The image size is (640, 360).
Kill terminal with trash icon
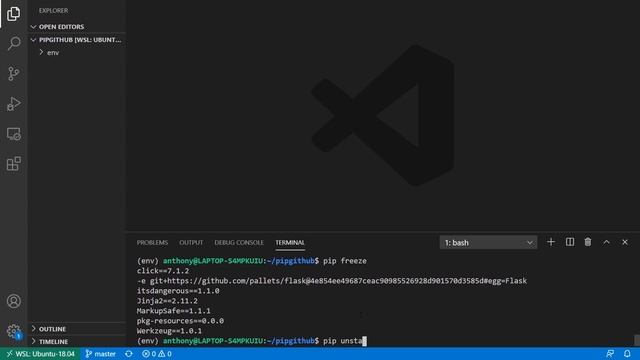588,242
